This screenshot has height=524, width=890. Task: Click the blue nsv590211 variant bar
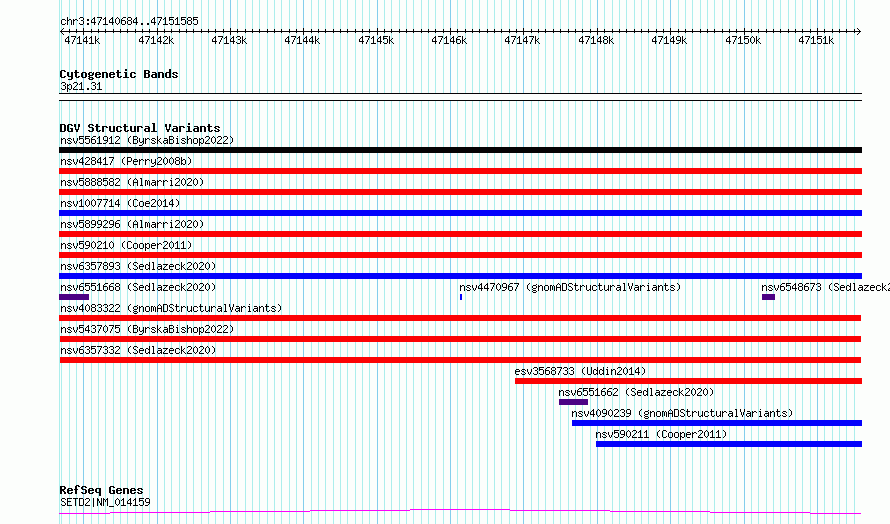[x=729, y=444]
